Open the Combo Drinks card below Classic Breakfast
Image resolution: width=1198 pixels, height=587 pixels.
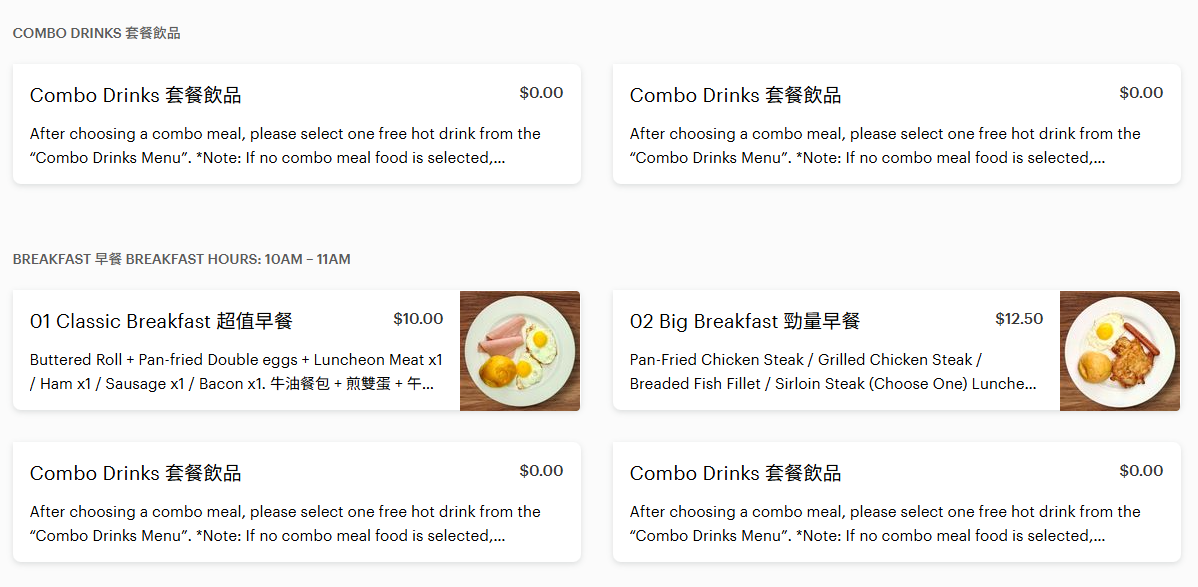pos(297,502)
